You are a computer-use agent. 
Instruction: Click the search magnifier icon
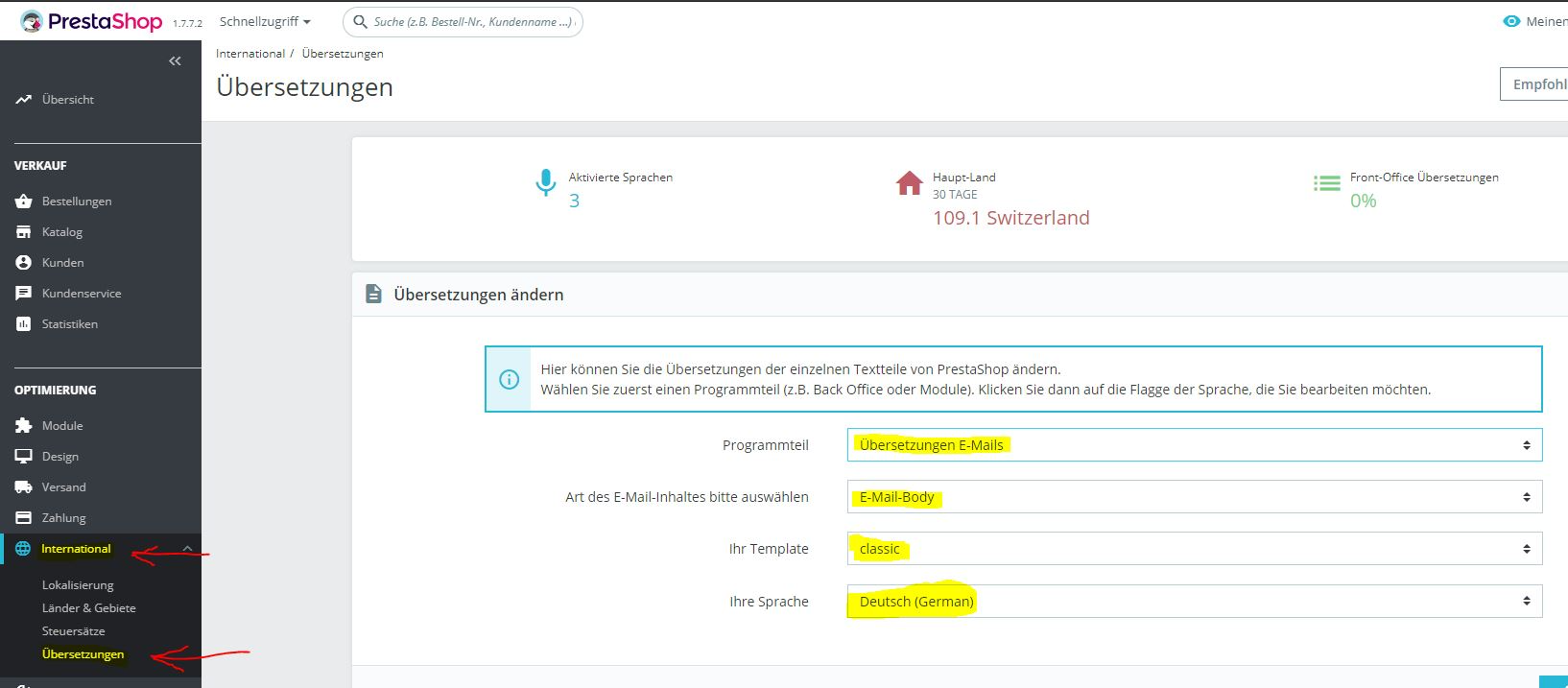(361, 22)
